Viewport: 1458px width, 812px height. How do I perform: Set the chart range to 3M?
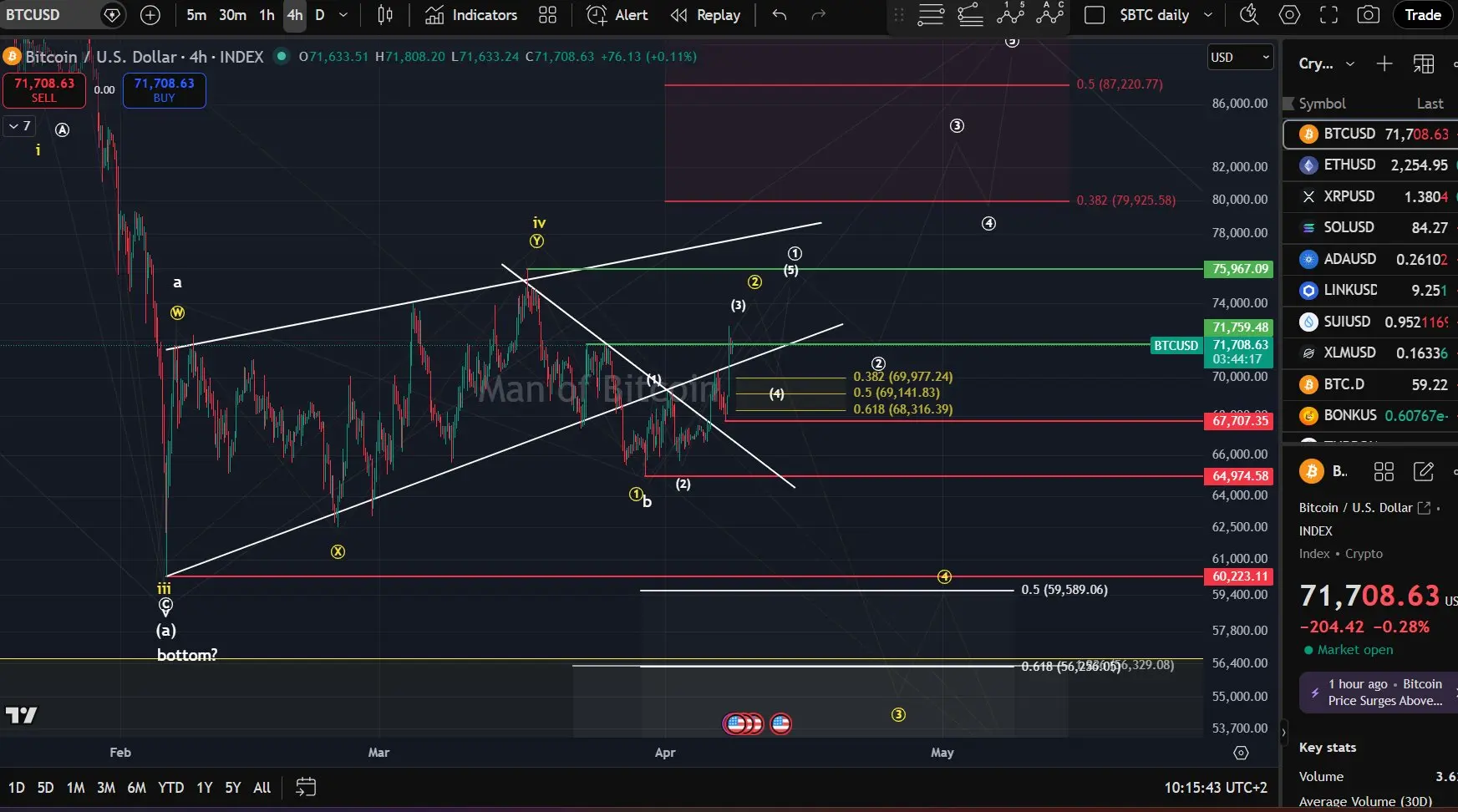pos(106,787)
